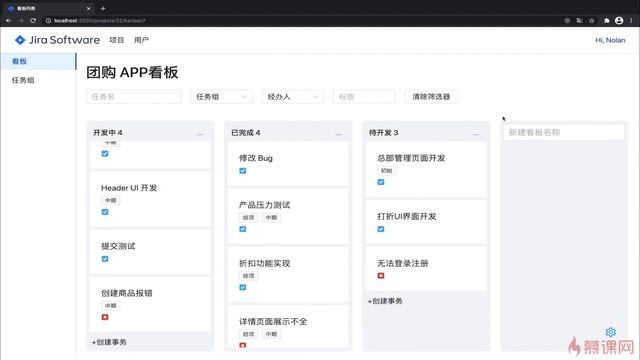Open the 打折UI界面开发 task card

[x=426, y=222]
